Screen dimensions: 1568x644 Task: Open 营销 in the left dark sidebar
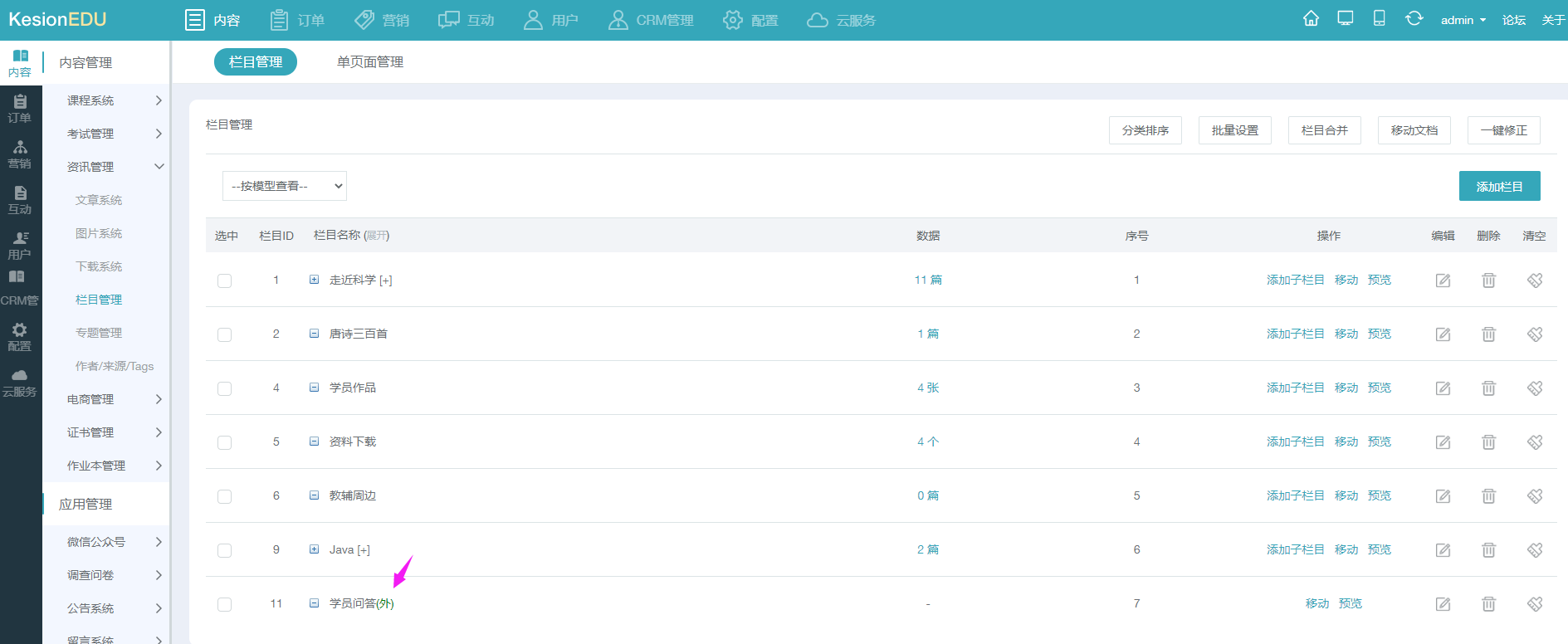point(20,154)
